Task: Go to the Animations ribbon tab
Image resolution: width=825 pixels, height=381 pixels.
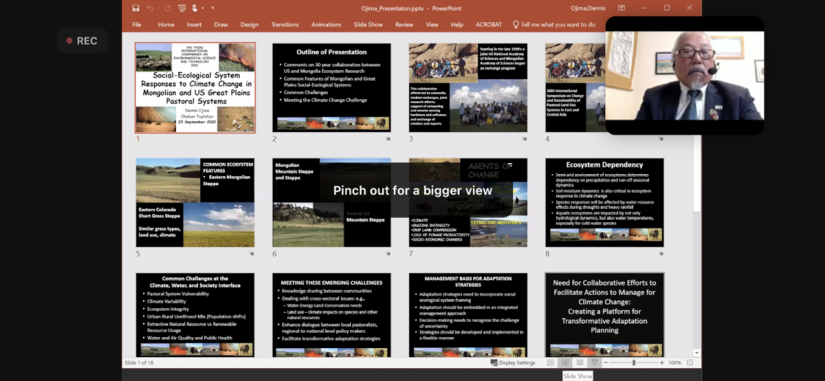Action: click(326, 24)
